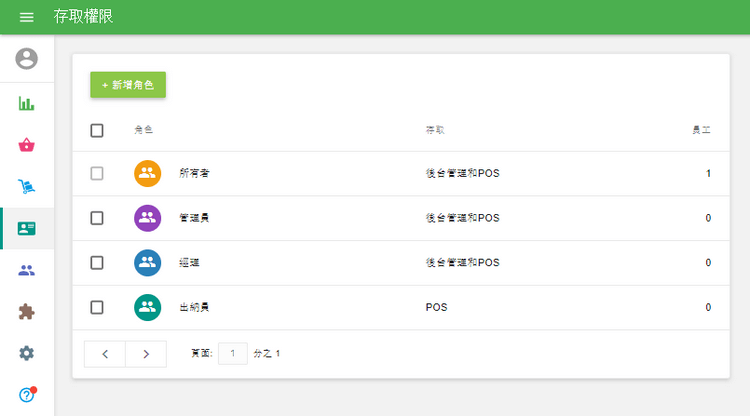Open the help question mark icon
Image resolution: width=750 pixels, height=416 pixels.
coord(27,394)
